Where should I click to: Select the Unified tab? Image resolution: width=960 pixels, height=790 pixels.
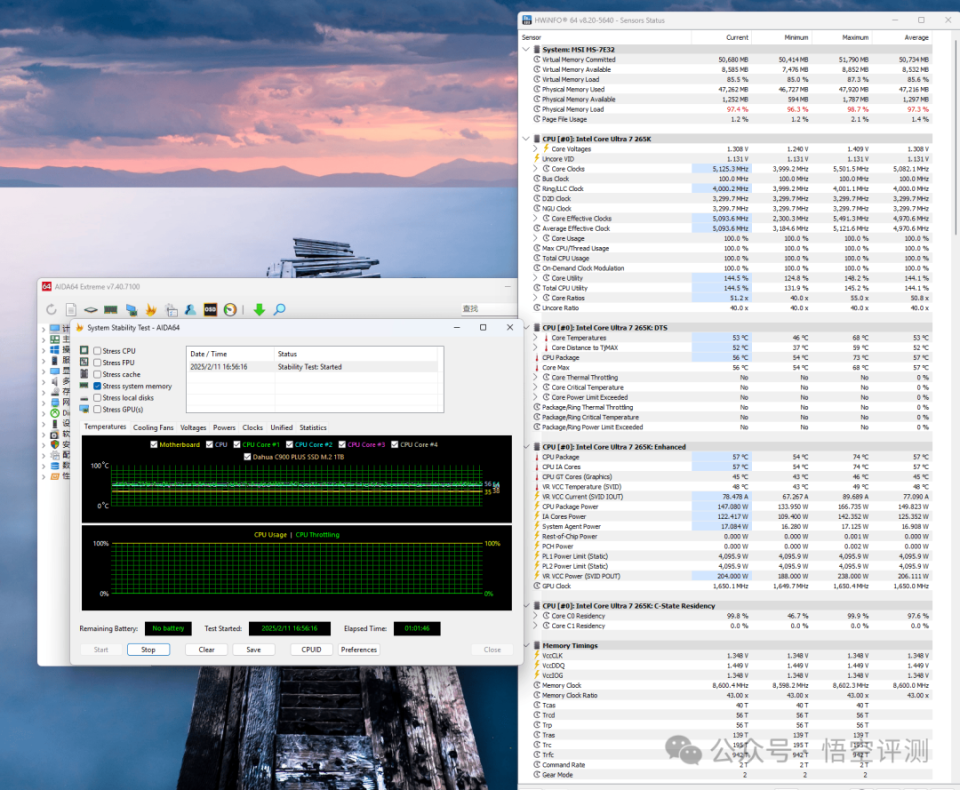tap(282, 427)
